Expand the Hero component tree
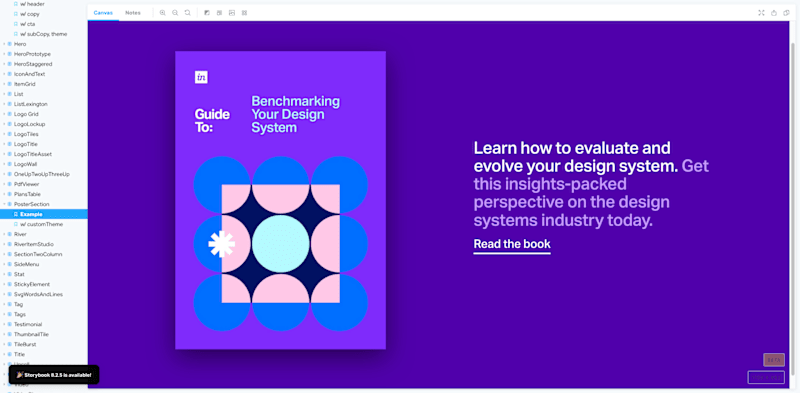 tap(4, 44)
